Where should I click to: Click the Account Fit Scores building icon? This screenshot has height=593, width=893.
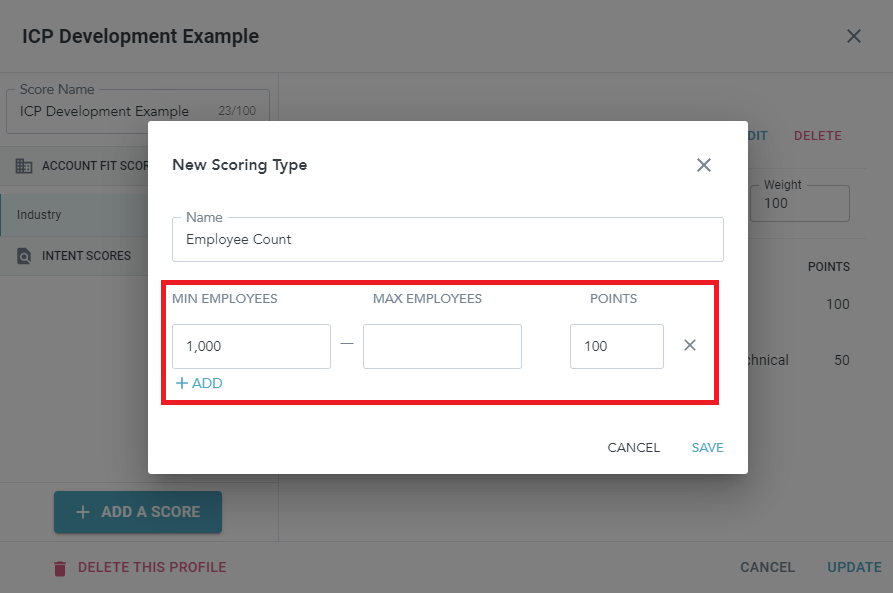click(24, 166)
